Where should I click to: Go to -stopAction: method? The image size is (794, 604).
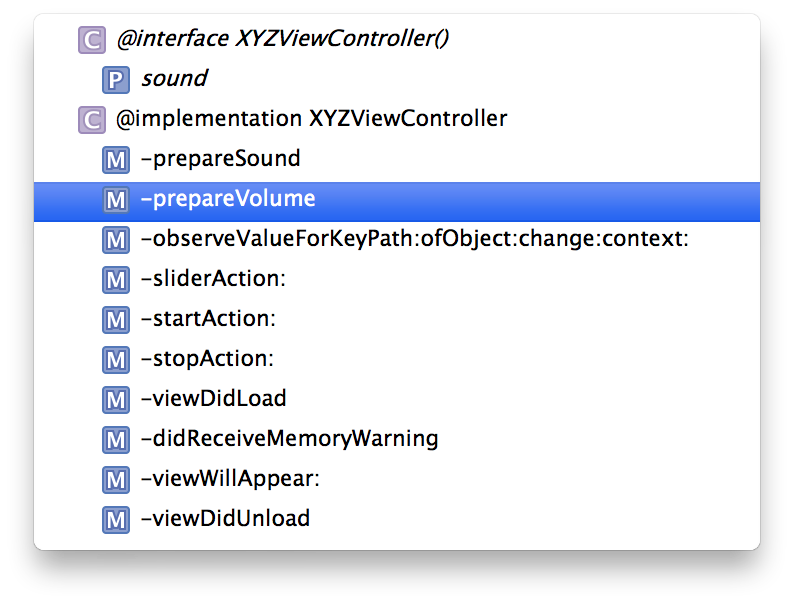[x=207, y=359]
